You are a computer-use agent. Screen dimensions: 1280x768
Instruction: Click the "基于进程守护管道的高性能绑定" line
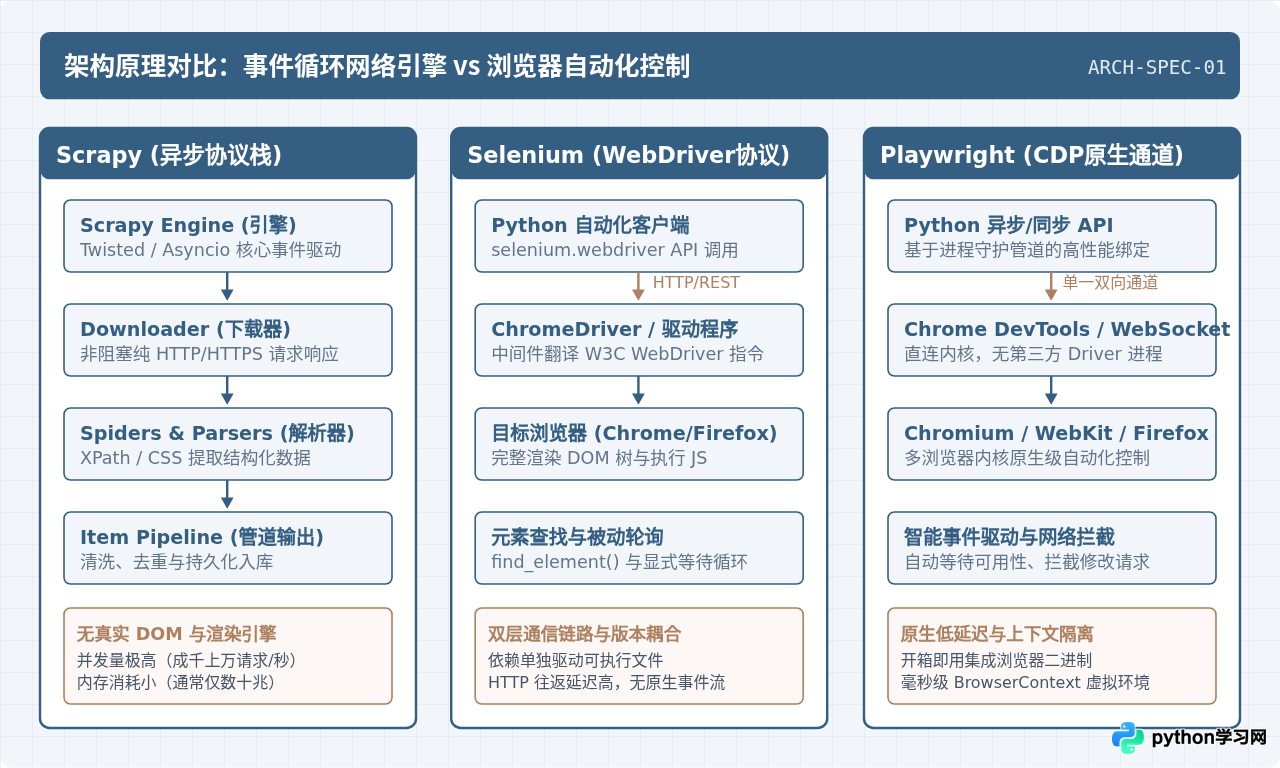(x=1027, y=250)
